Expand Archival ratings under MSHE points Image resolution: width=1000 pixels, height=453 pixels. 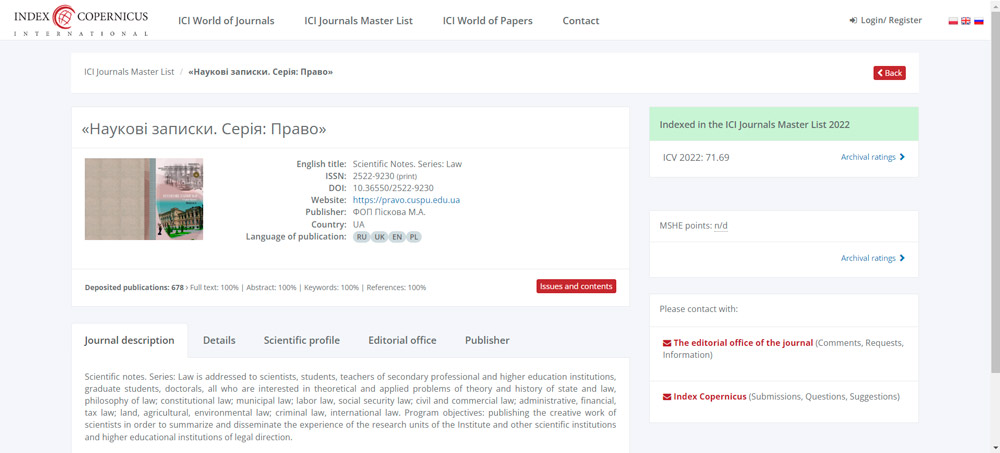[x=872, y=258]
